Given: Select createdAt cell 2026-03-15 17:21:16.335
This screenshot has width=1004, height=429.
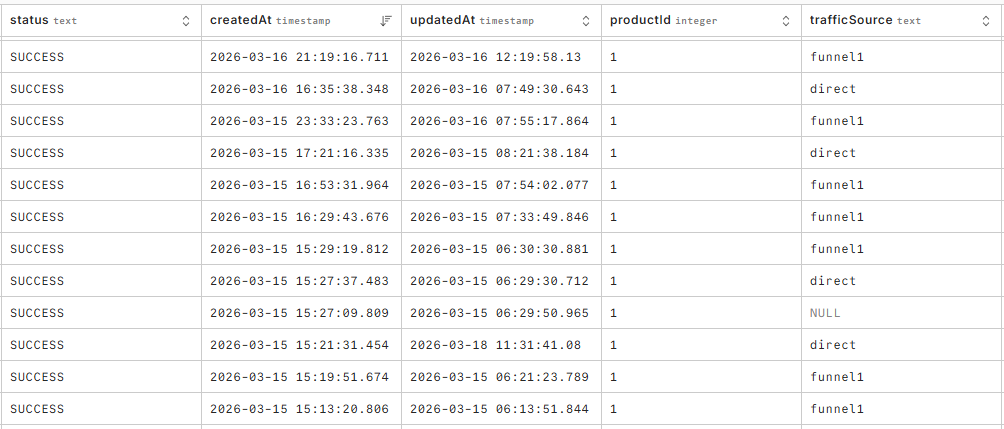Looking at the screenshot, I should click(299, 153).
